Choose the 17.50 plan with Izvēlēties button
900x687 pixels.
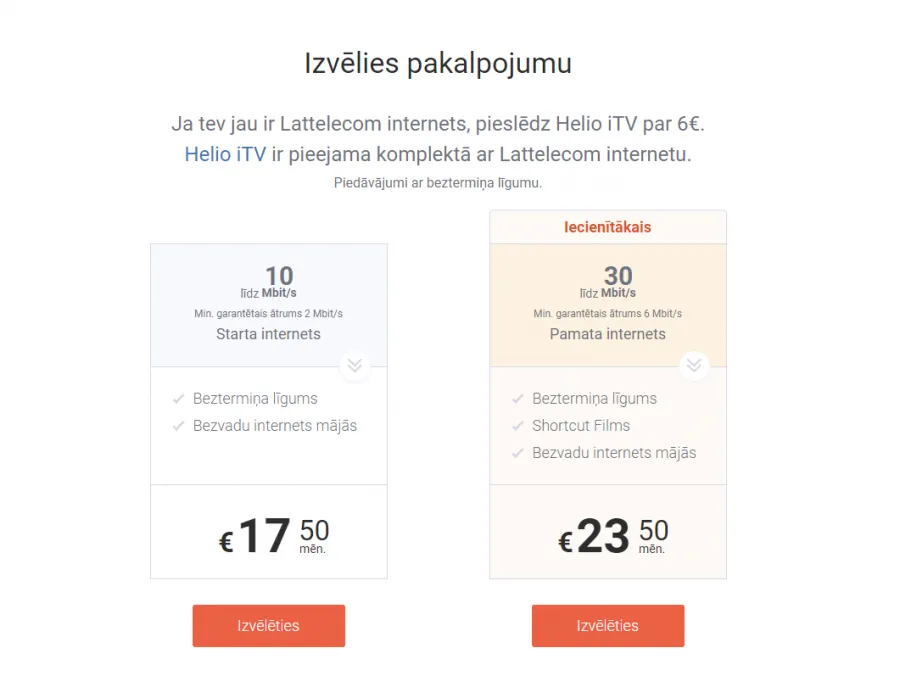[x=269, y=626]
